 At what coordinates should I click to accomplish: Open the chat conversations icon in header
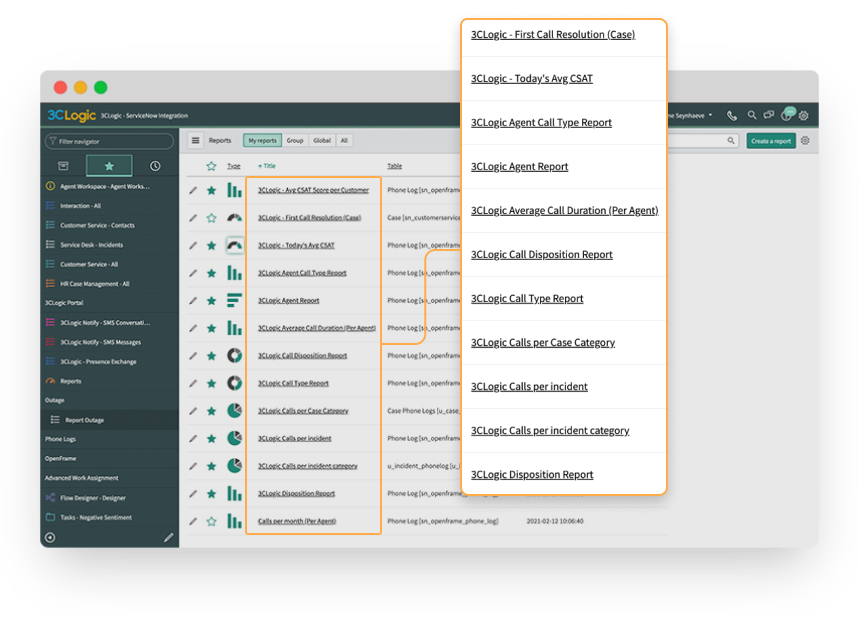(769, 115)
